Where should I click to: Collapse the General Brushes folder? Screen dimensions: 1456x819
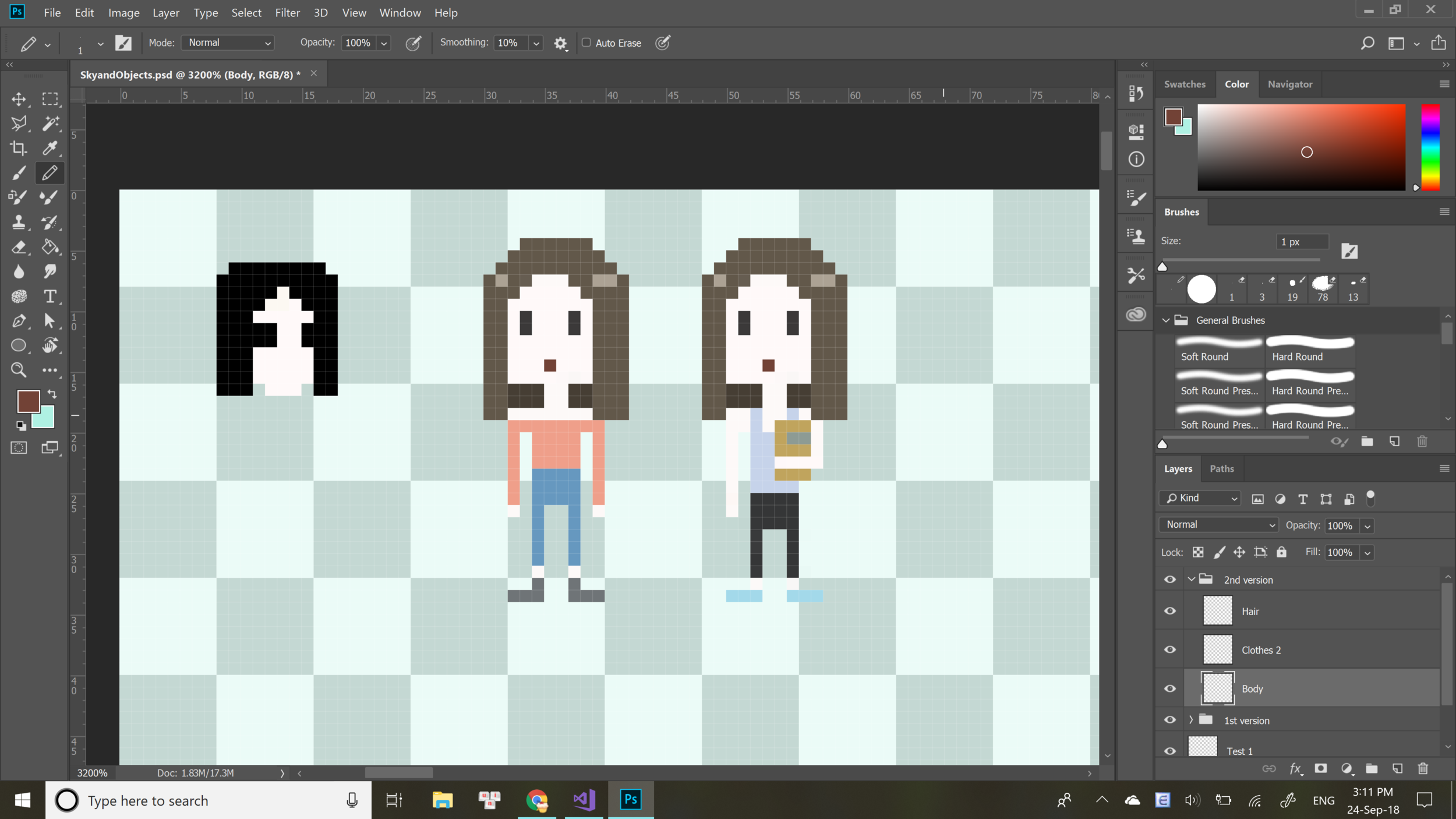[x=1166, y=320]
